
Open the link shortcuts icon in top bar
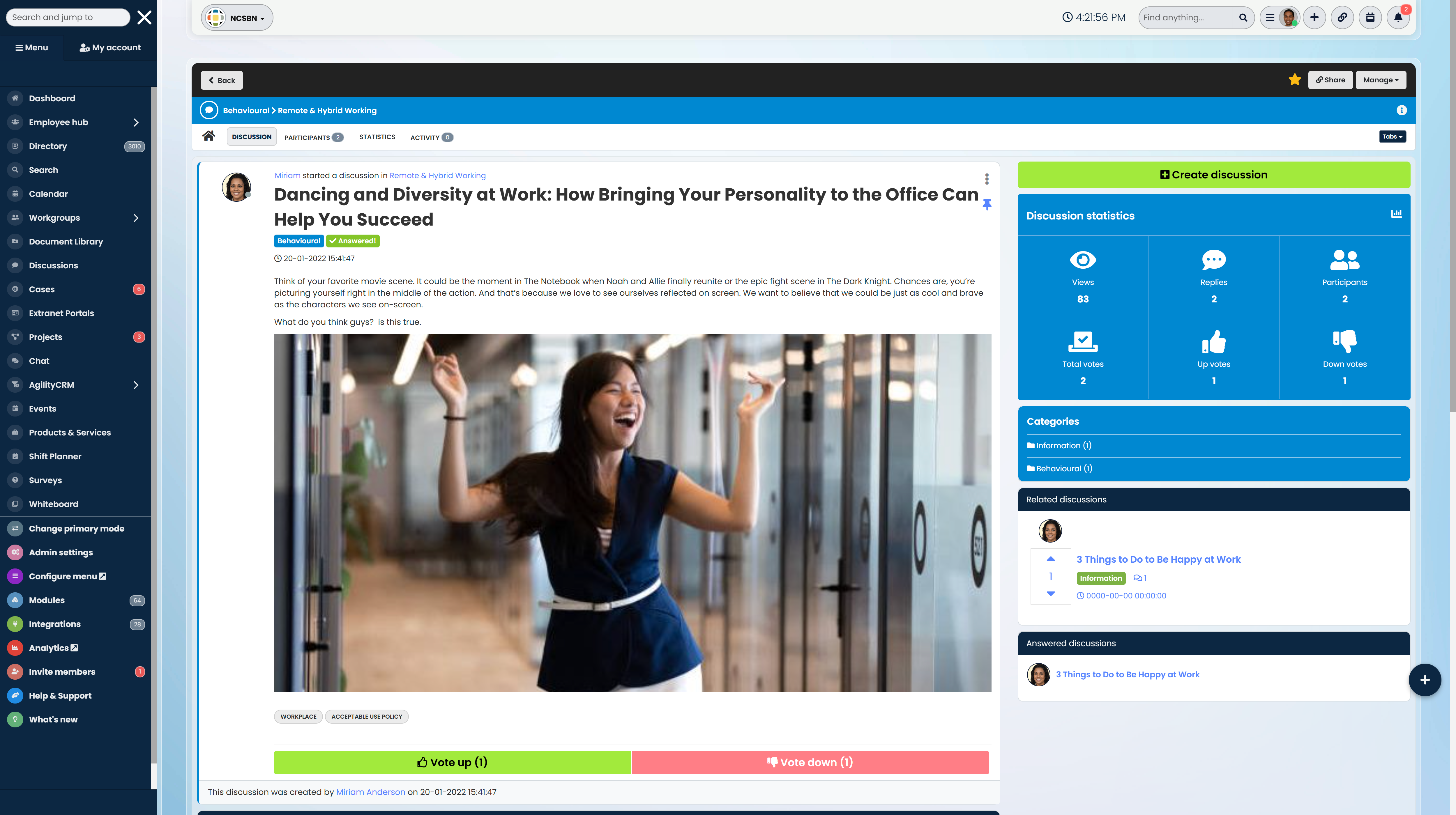coord(1342,17)
